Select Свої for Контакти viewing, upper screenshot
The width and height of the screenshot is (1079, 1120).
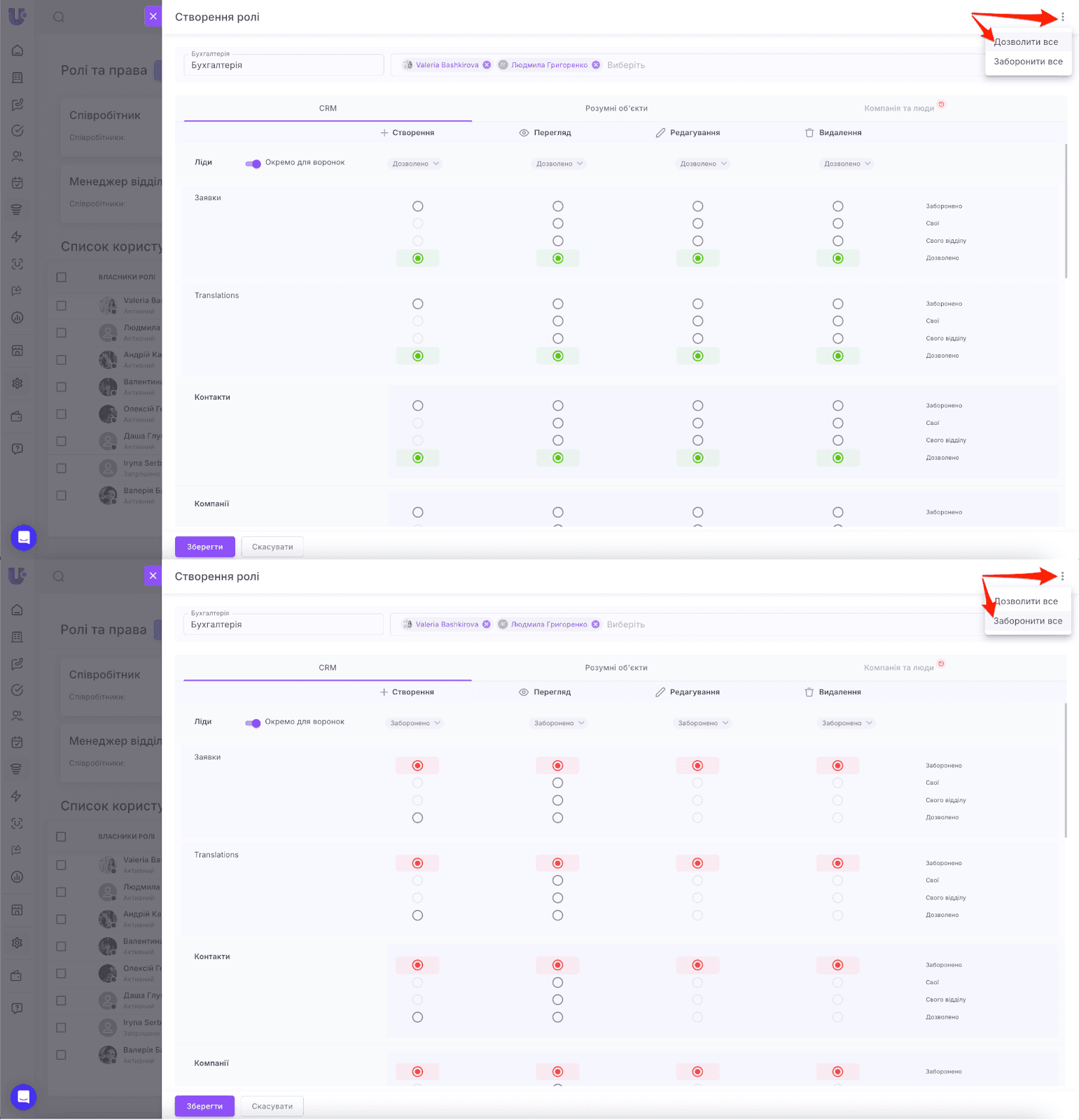(558, 423)
